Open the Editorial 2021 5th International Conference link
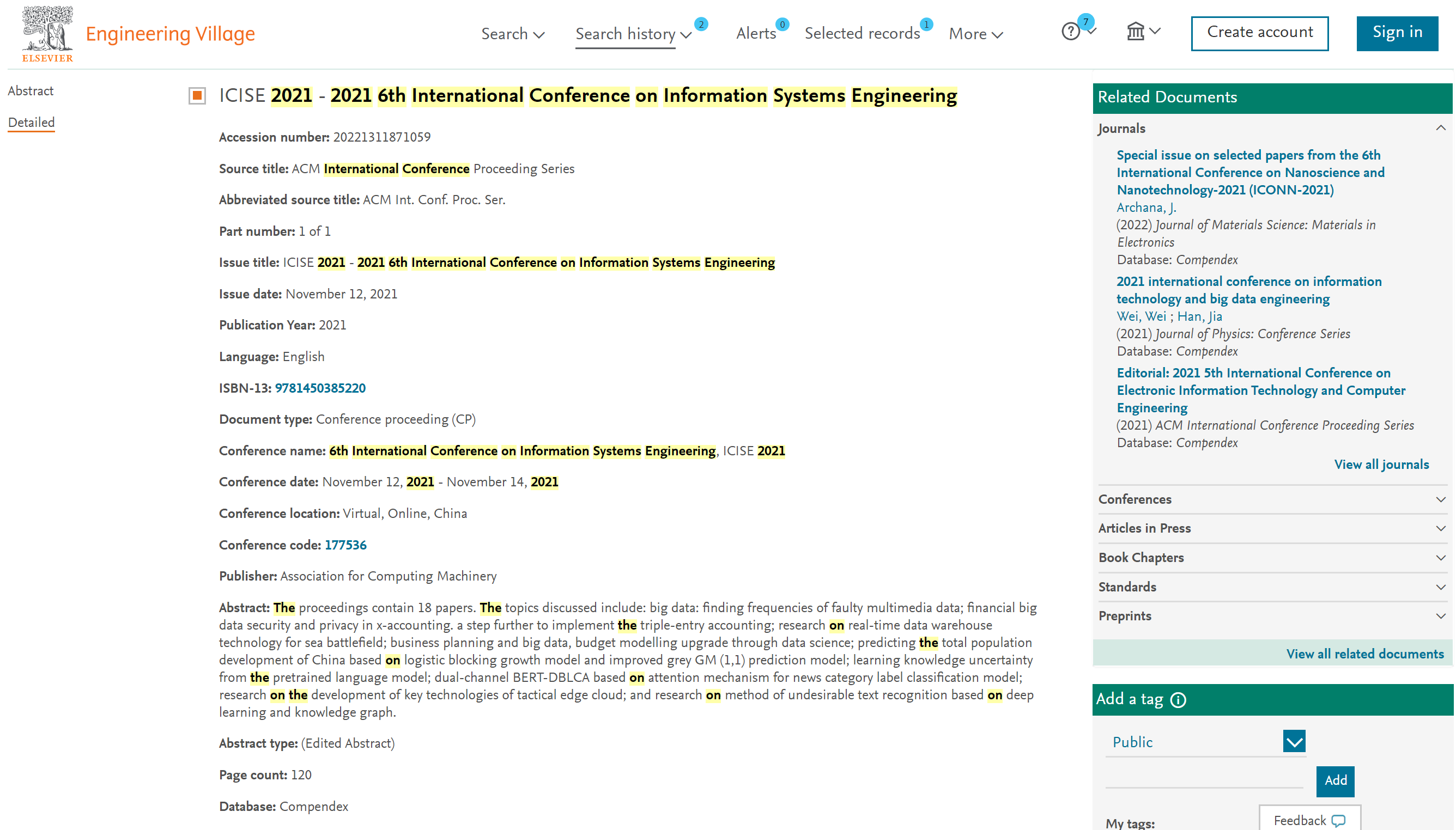This screenshot has height=830, width=1456. pyautogui.click(x=1260, y=390)
